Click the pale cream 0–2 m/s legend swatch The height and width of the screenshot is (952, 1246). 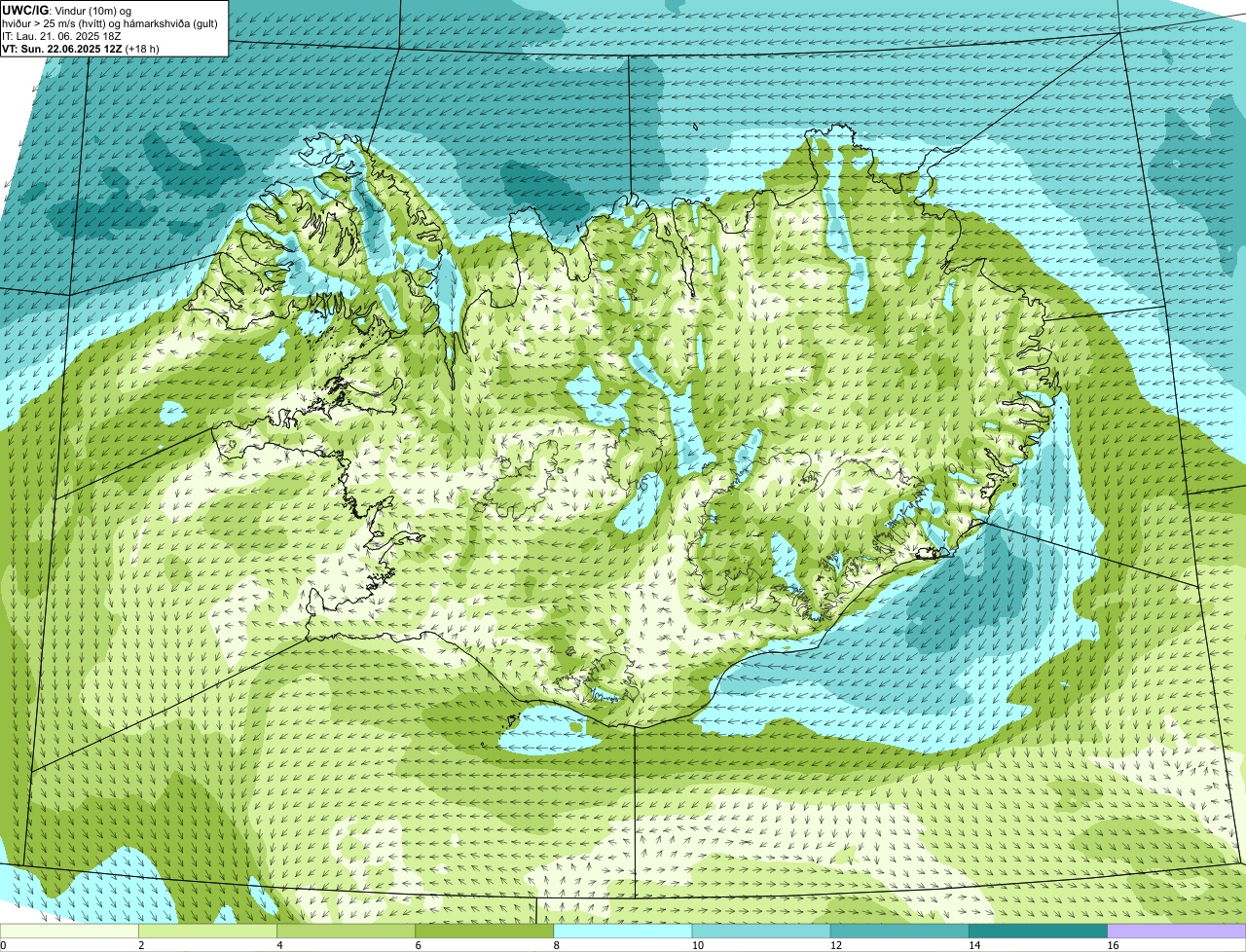69,932
